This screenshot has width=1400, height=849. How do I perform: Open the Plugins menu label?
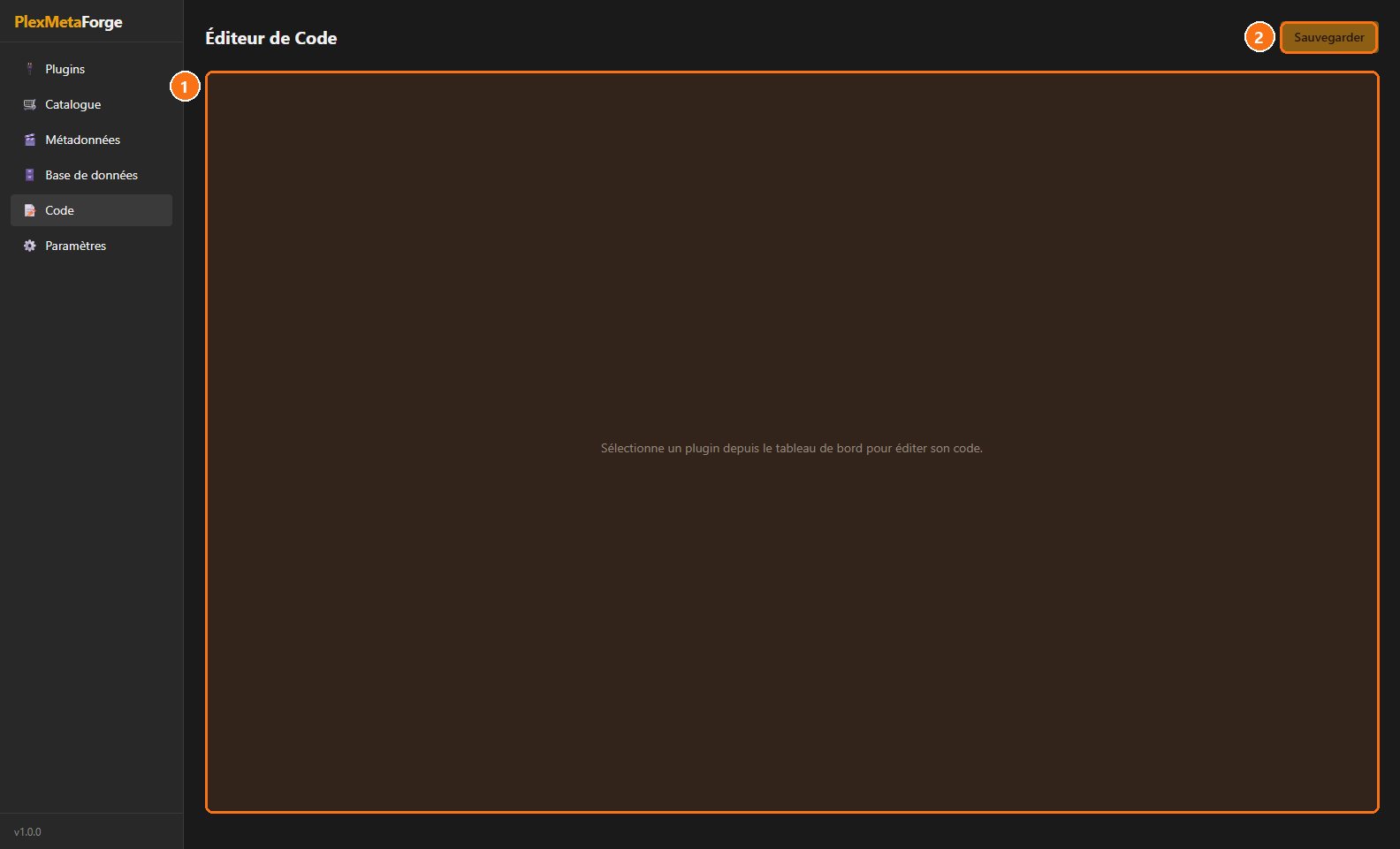(x=65, y=69)
